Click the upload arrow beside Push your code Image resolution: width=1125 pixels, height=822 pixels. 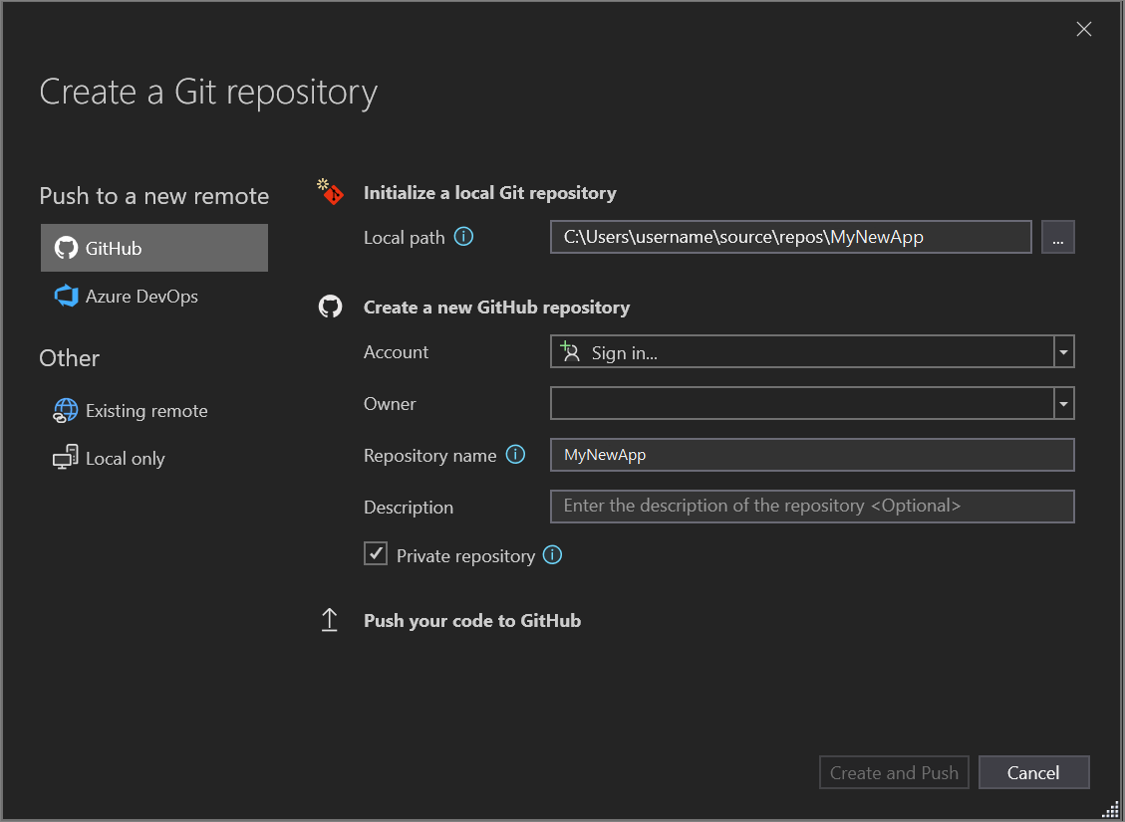(x=330, y=619)
